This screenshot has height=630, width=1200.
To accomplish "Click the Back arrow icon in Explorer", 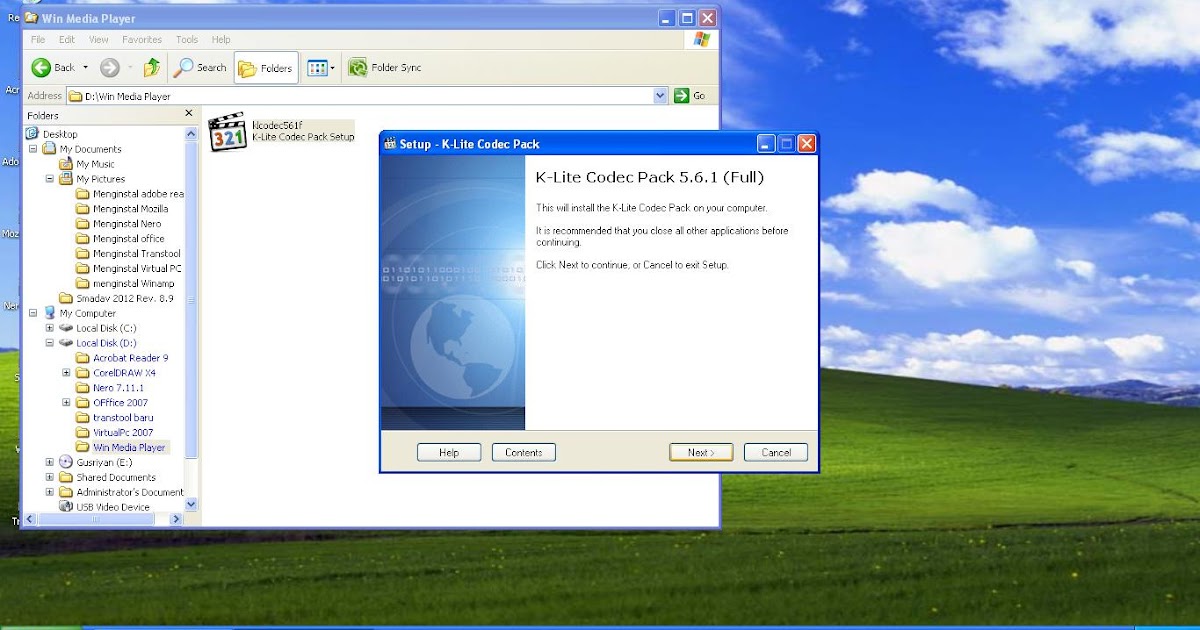I will [x=41, y=68].
